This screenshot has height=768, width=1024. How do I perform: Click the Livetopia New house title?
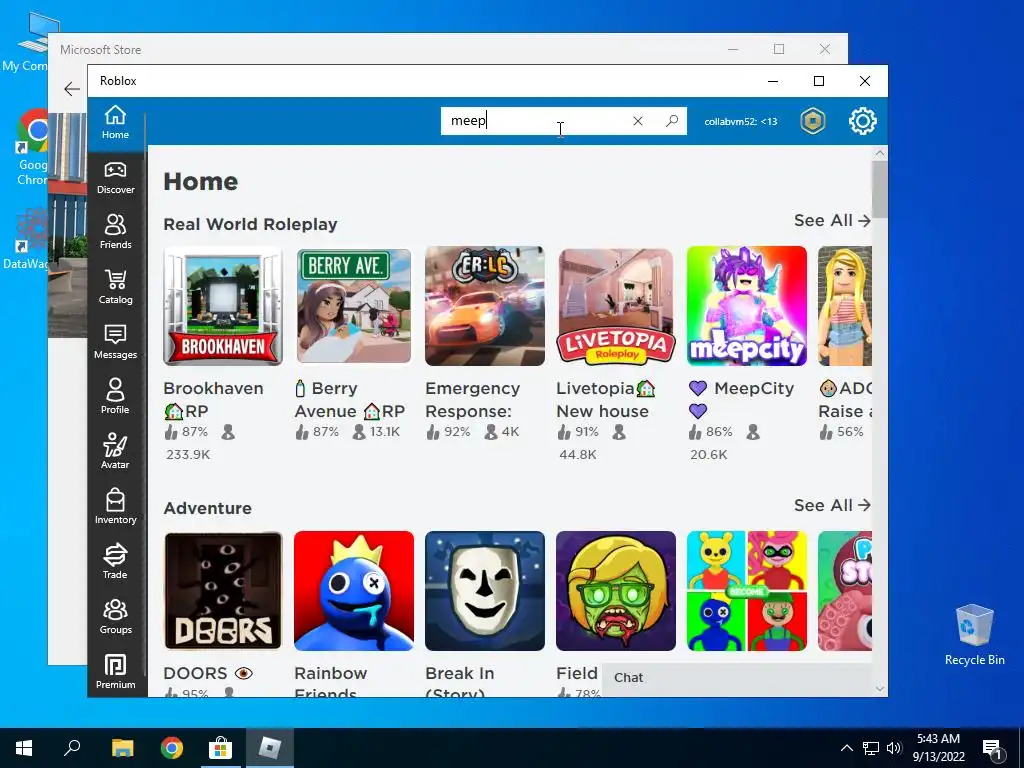tap(605, 400)
